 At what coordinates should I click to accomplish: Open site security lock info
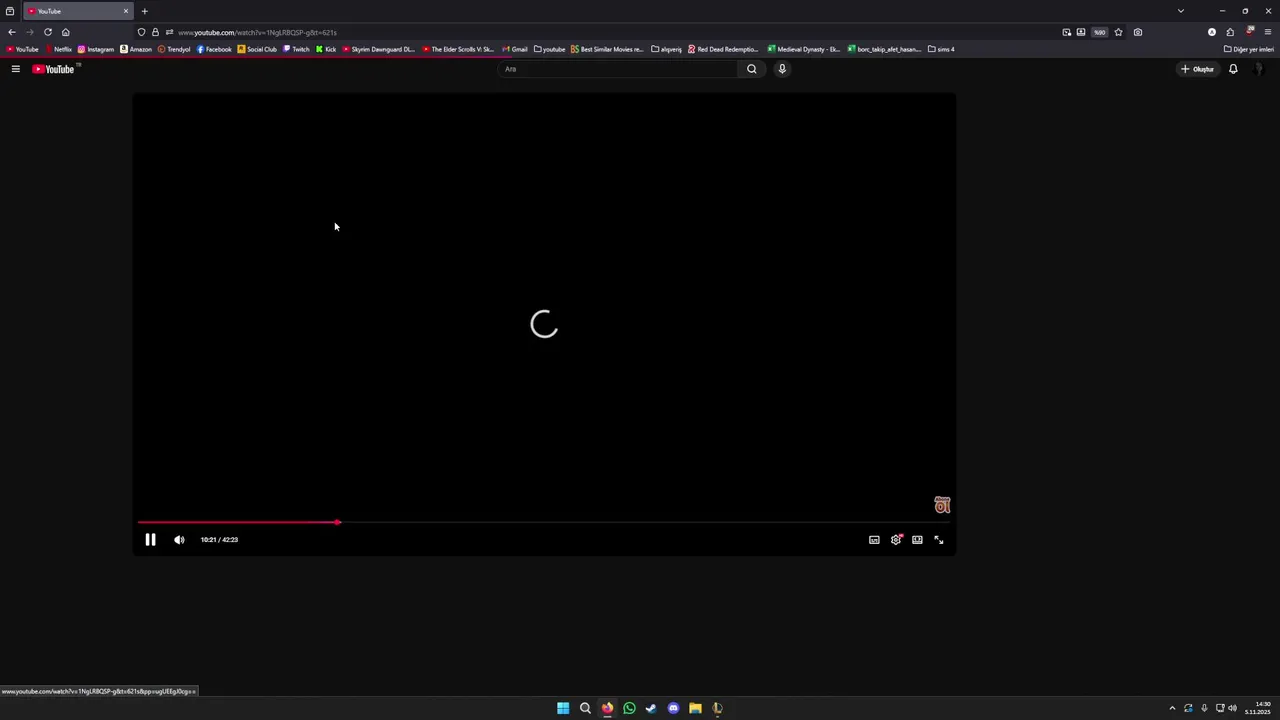point(155,32)
